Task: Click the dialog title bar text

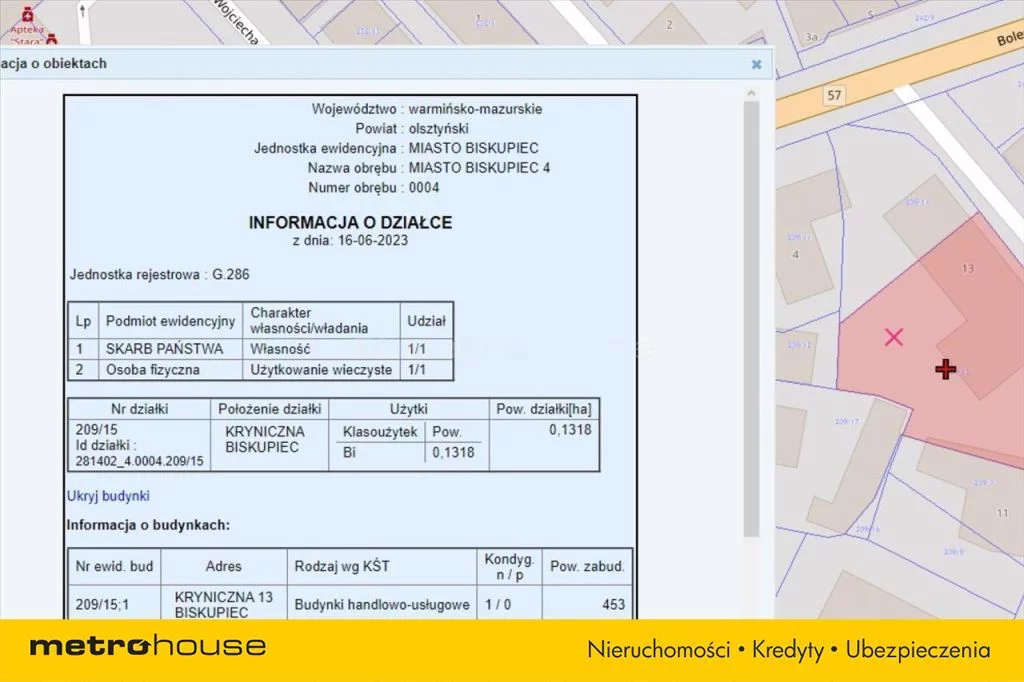Action: [55, 64]
